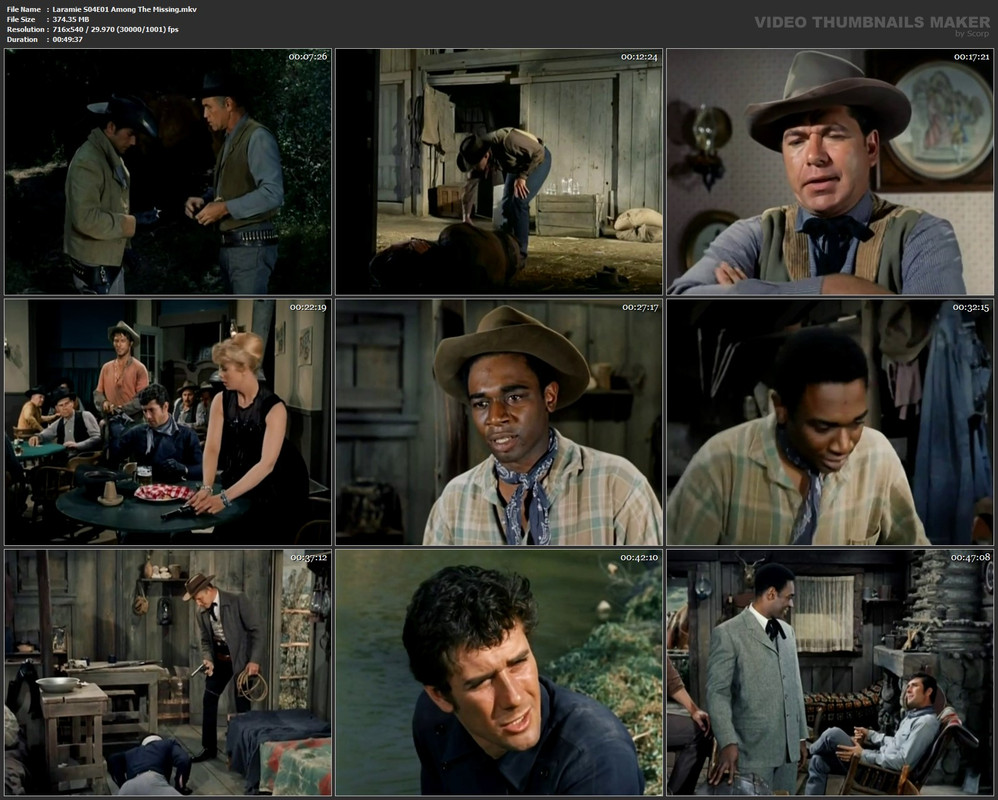
Task: Click the 'File Name' label
Action: (24, 10)
